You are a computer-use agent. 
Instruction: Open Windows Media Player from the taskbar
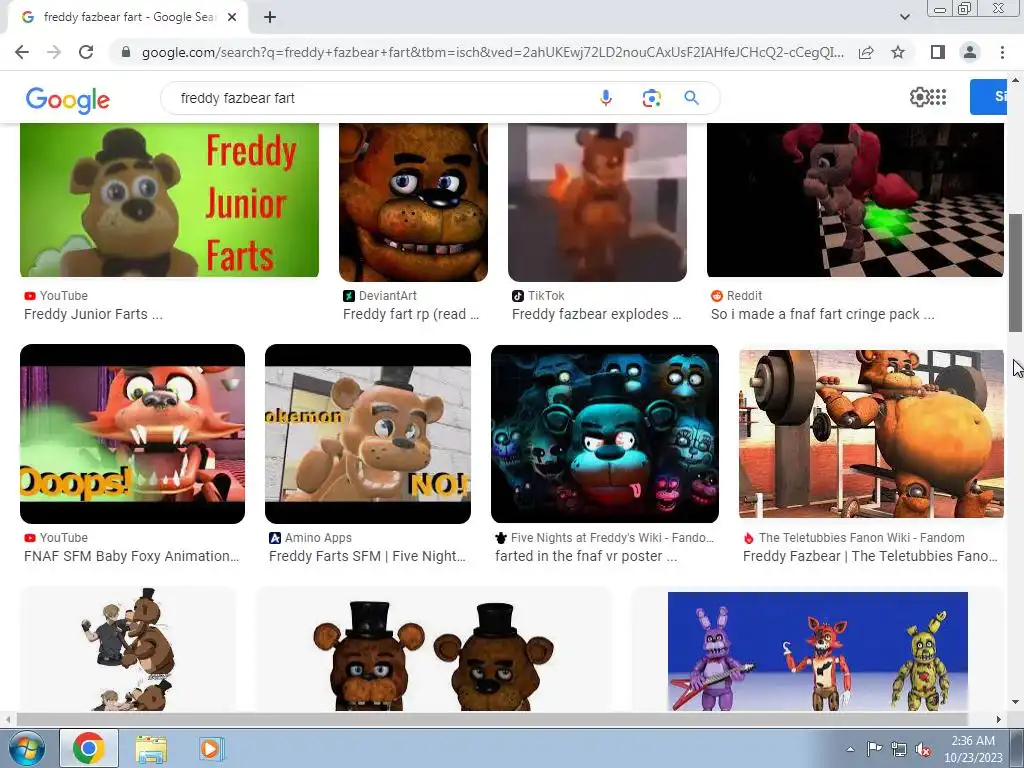210,748
